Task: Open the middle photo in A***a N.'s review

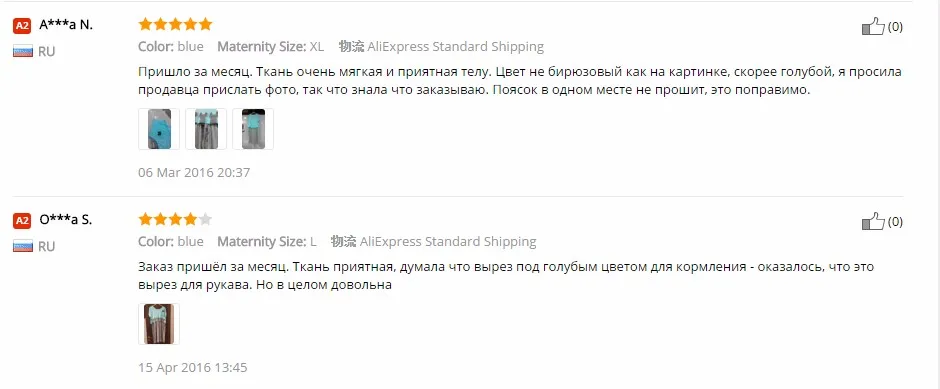Action: point(206,129)
